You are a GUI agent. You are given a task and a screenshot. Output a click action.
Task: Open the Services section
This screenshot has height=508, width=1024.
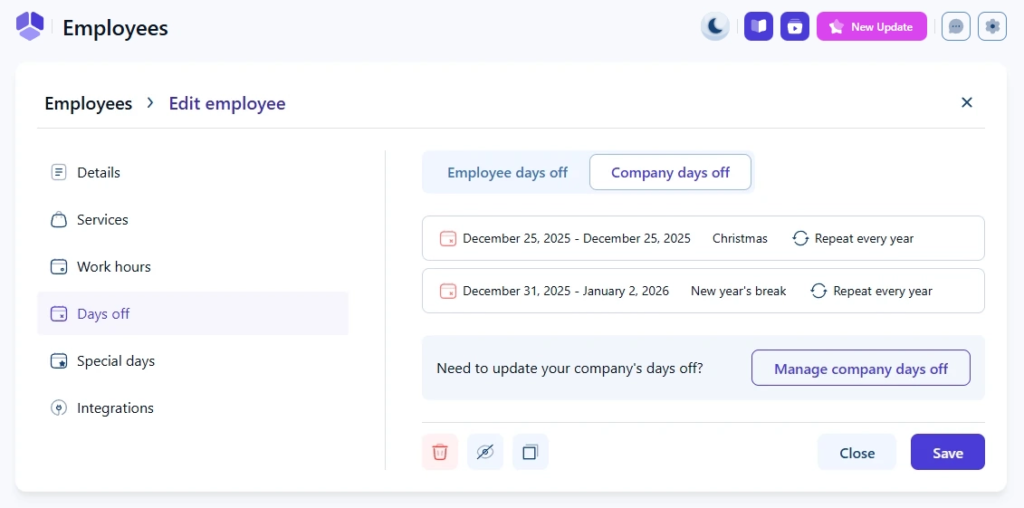pyautogui.click(x=102, y=220)
